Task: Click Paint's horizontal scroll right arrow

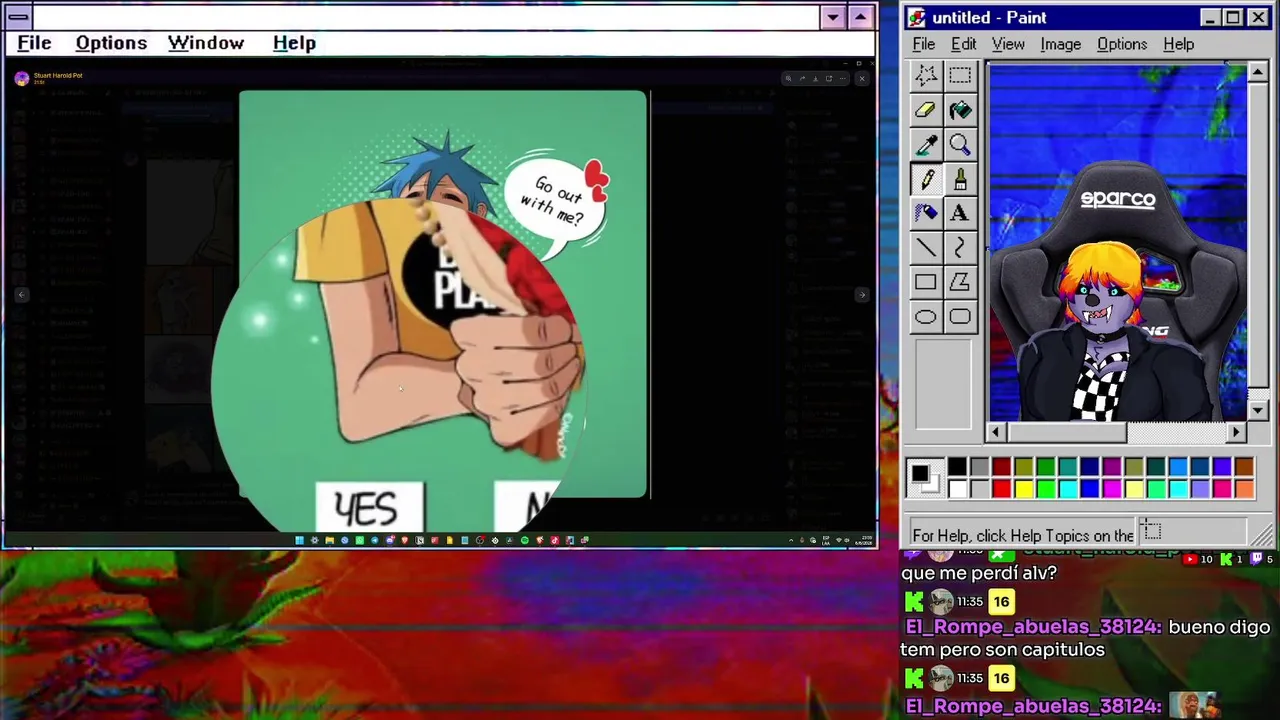Action: (x=1237, y=432)
